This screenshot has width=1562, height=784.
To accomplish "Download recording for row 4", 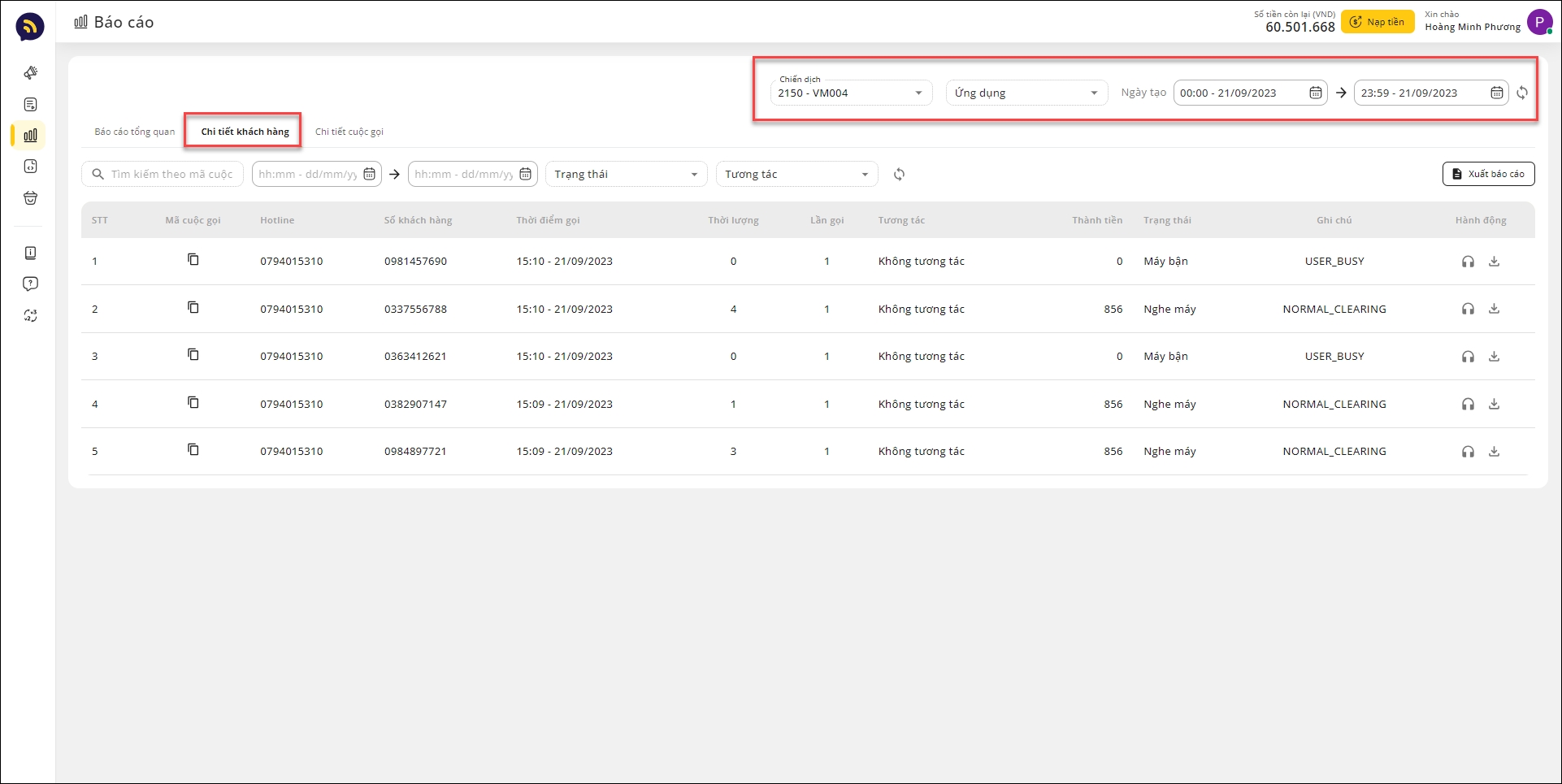I will click(x=1494, y=404).
